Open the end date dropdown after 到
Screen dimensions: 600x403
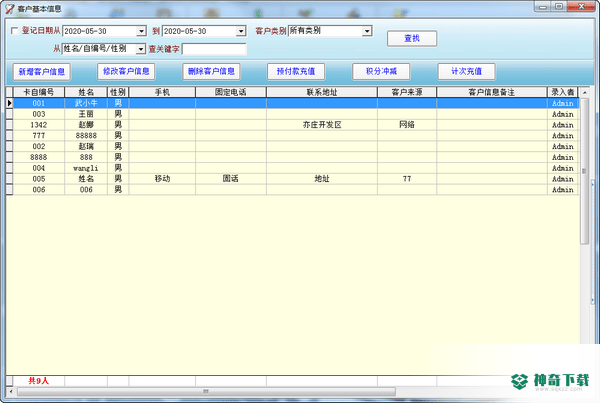point(241,31)
